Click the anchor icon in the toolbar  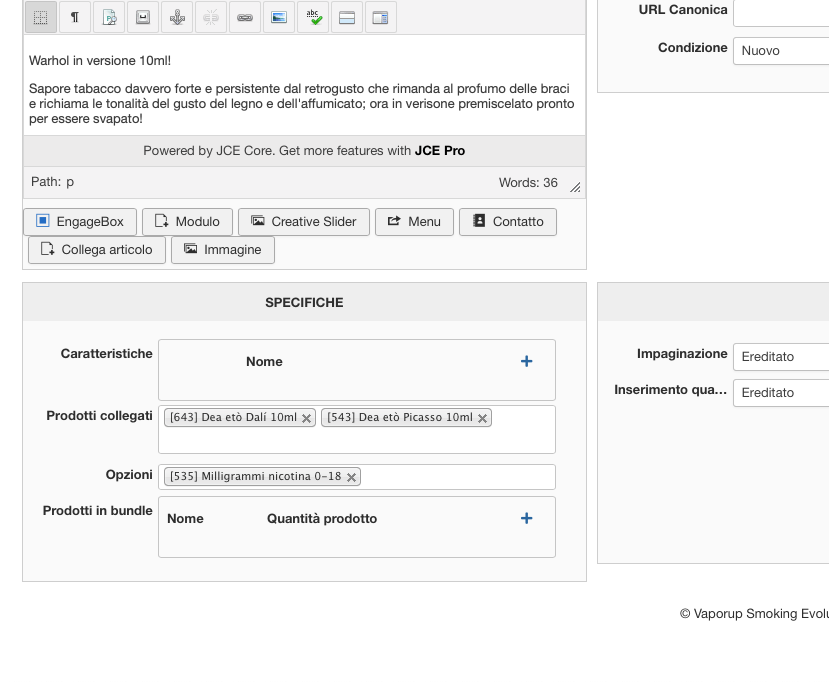176,17
